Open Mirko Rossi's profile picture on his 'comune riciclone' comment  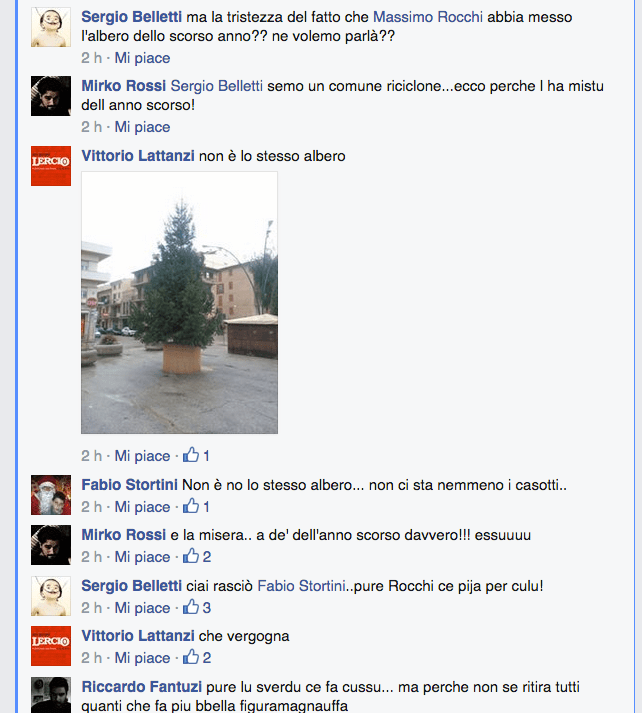point(51,96)
